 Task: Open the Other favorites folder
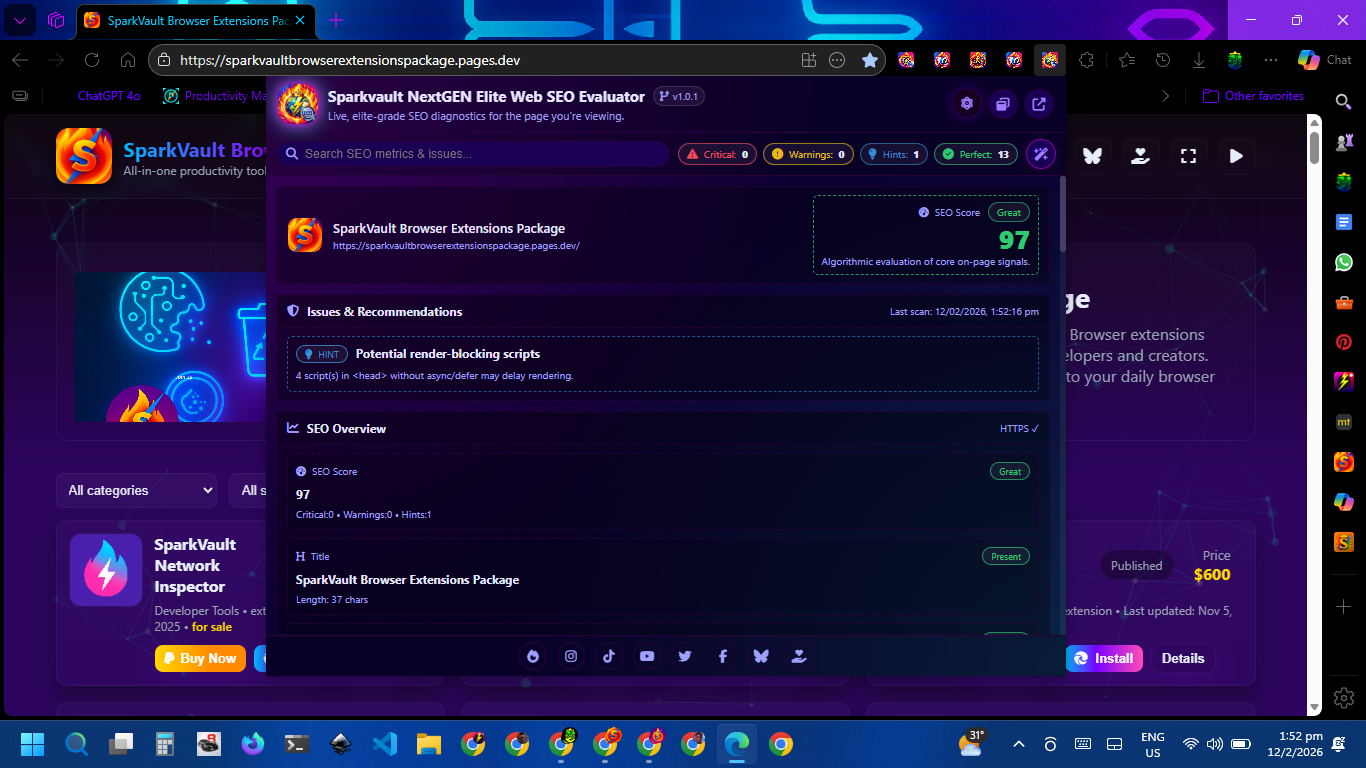point(1253,96)
